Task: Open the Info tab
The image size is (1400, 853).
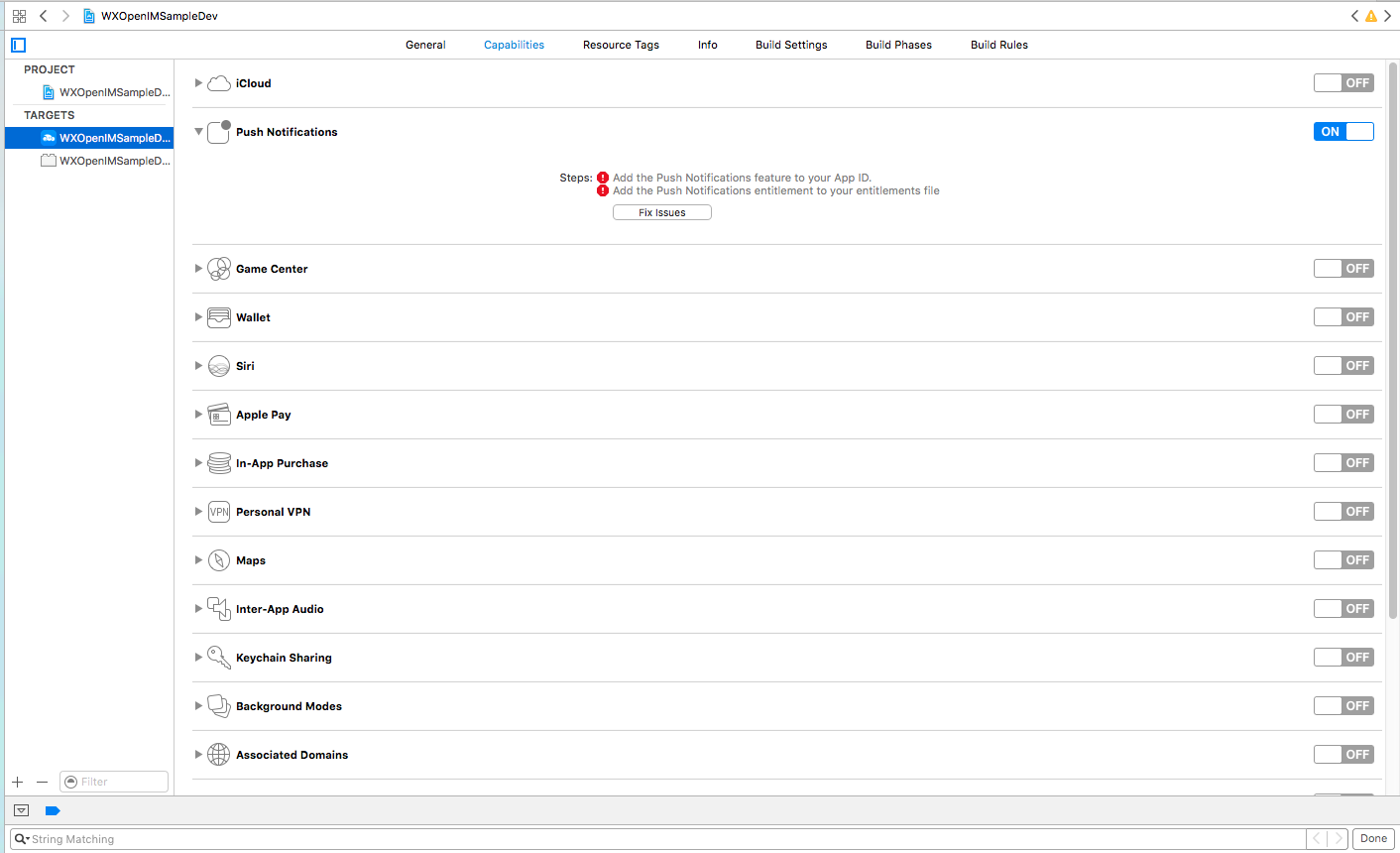Action: point(708,45)
